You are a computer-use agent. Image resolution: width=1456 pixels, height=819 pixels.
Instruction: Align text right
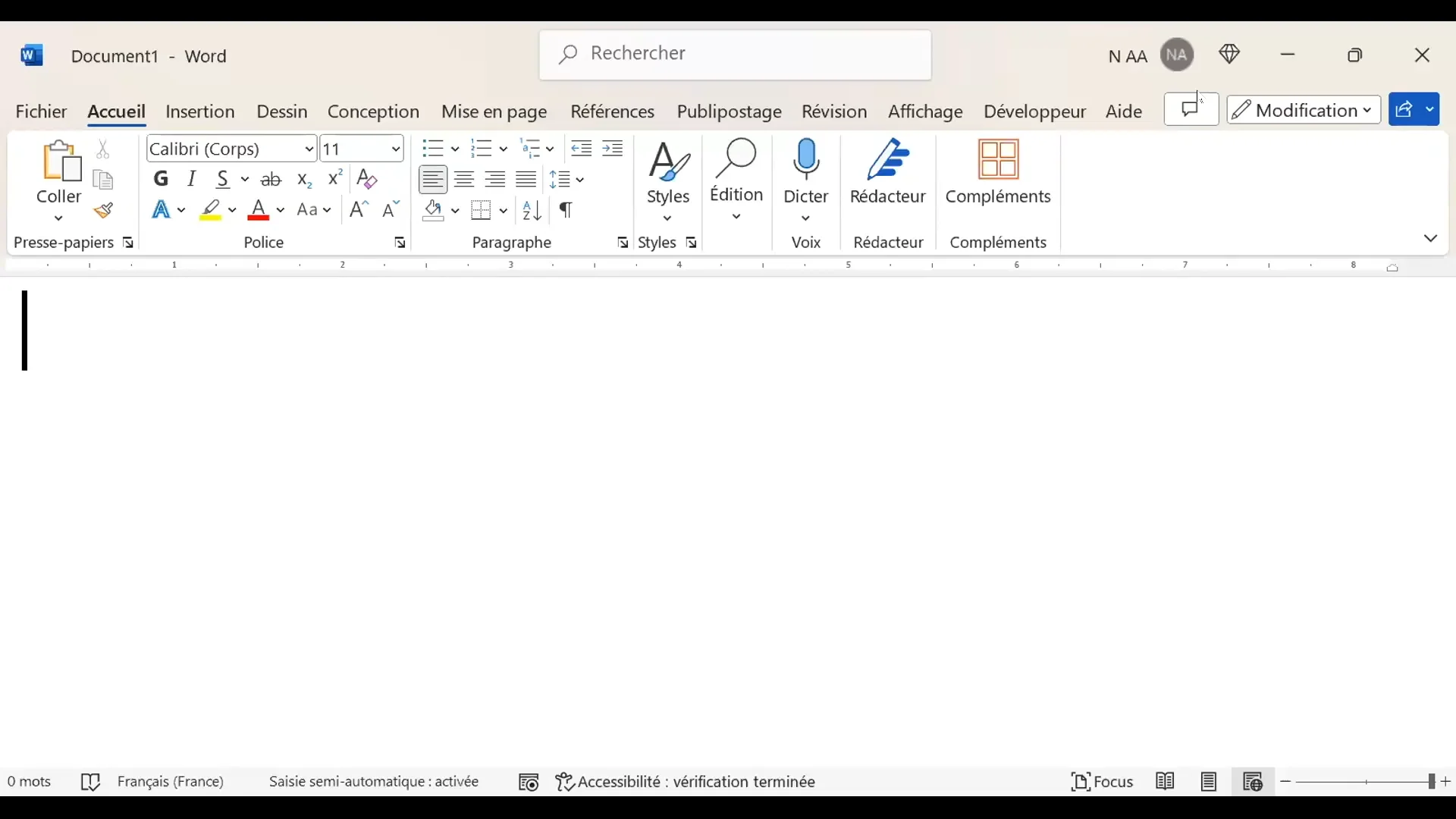497,180
